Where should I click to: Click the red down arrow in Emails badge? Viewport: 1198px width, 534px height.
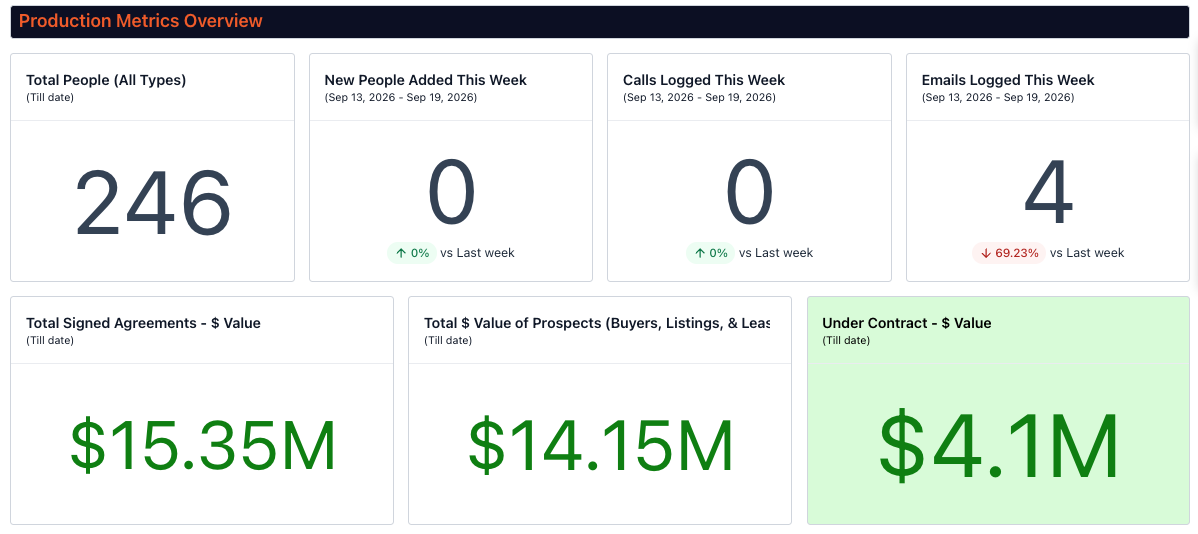(x=986, y=253)
